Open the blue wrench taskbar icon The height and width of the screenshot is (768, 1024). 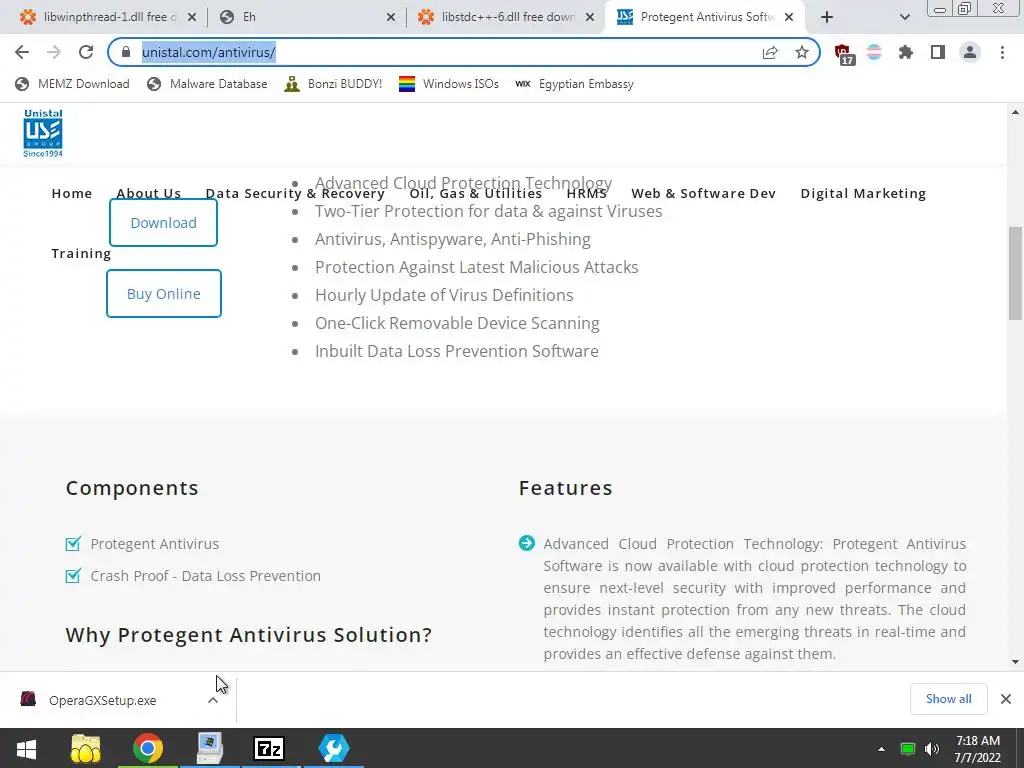coord(334,748)
